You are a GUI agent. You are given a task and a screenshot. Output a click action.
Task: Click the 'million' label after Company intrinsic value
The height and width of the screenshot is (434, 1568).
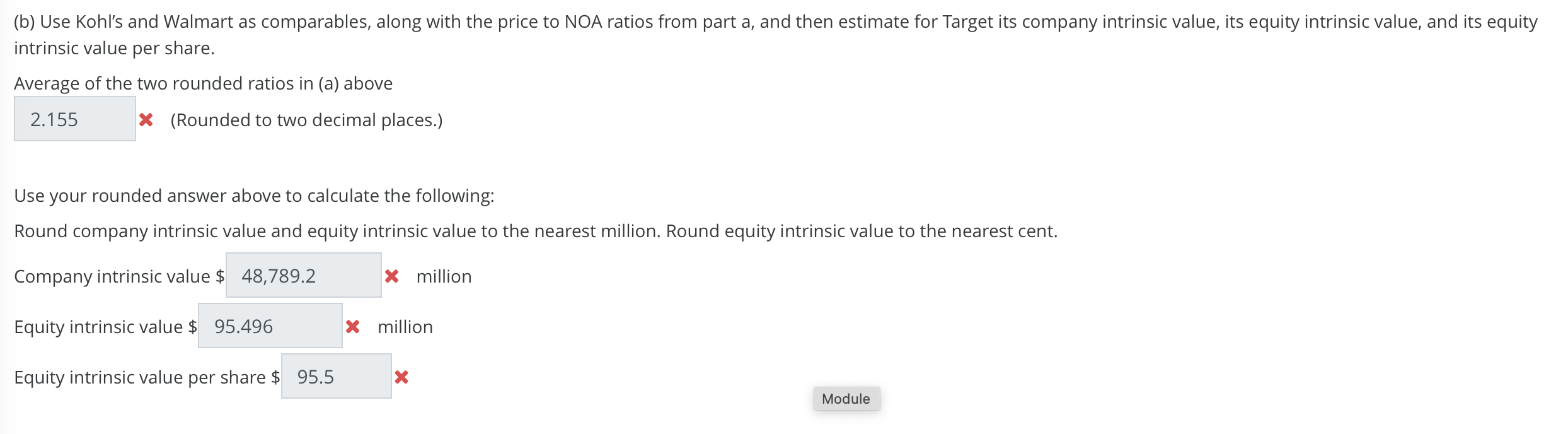[x=443, y=276]
